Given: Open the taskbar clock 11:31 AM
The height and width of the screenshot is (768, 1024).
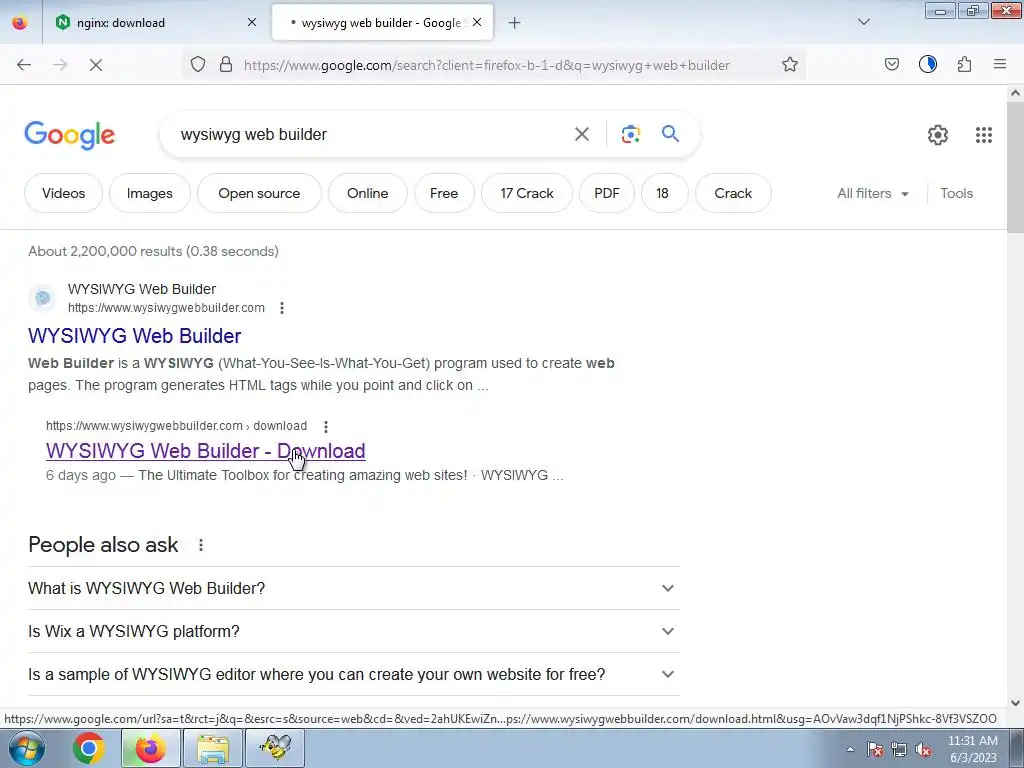Looking at the screenshot, I should tap(972, 749).
